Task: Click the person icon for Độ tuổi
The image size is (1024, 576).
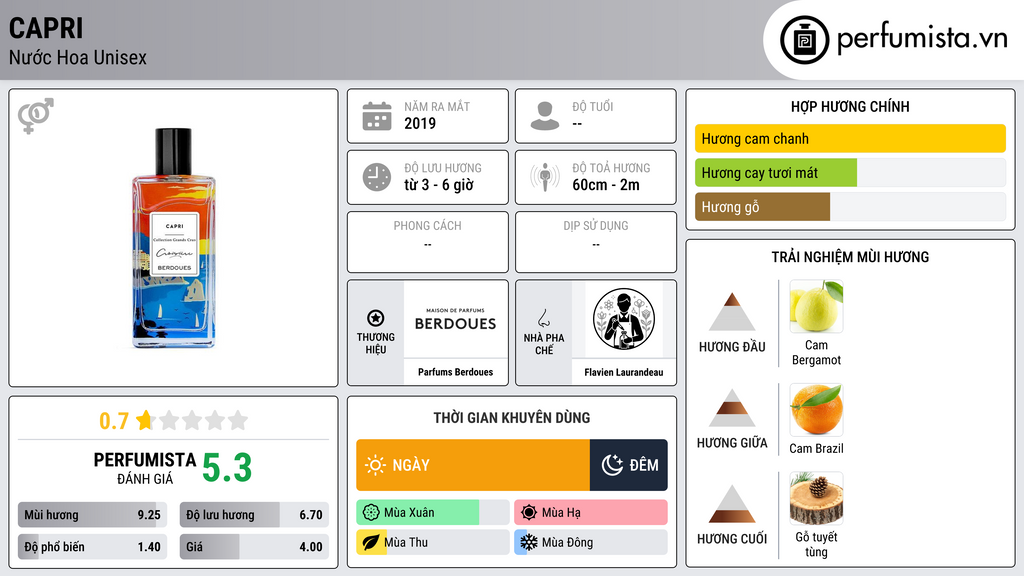Action: [545, 116]
